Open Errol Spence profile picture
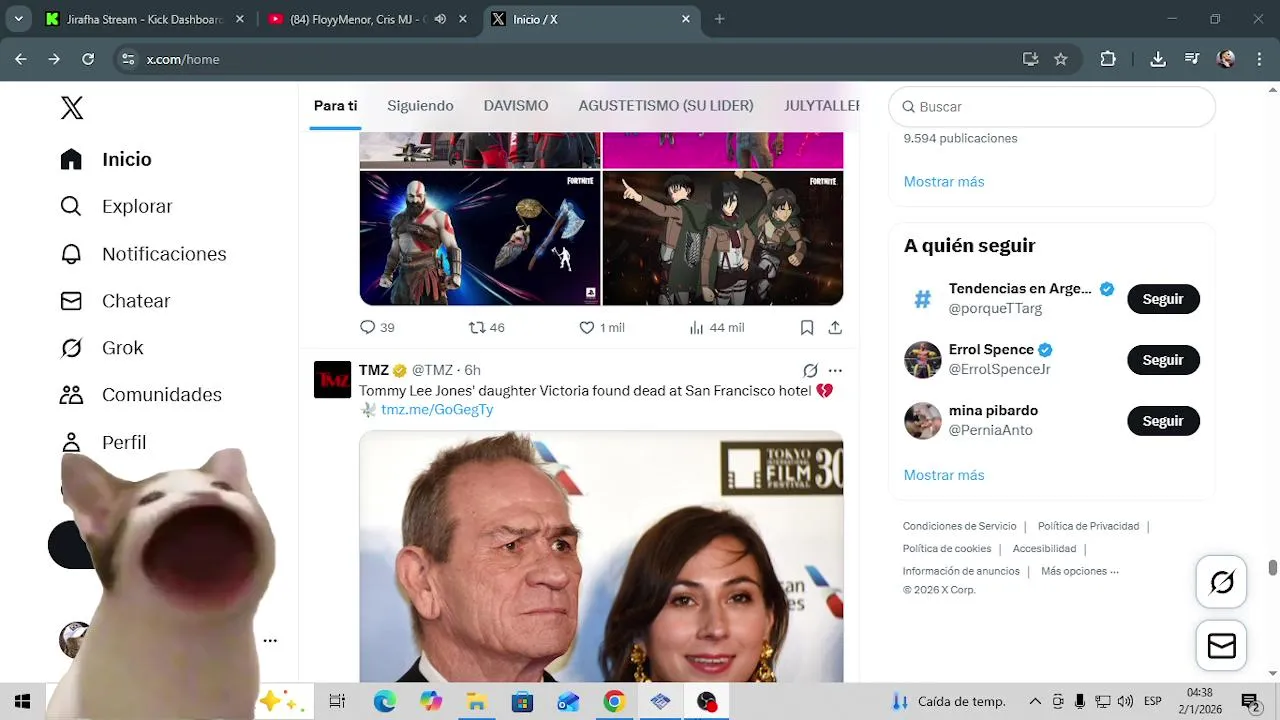The height and width of the screenshot is (720, 1280). 923,360
